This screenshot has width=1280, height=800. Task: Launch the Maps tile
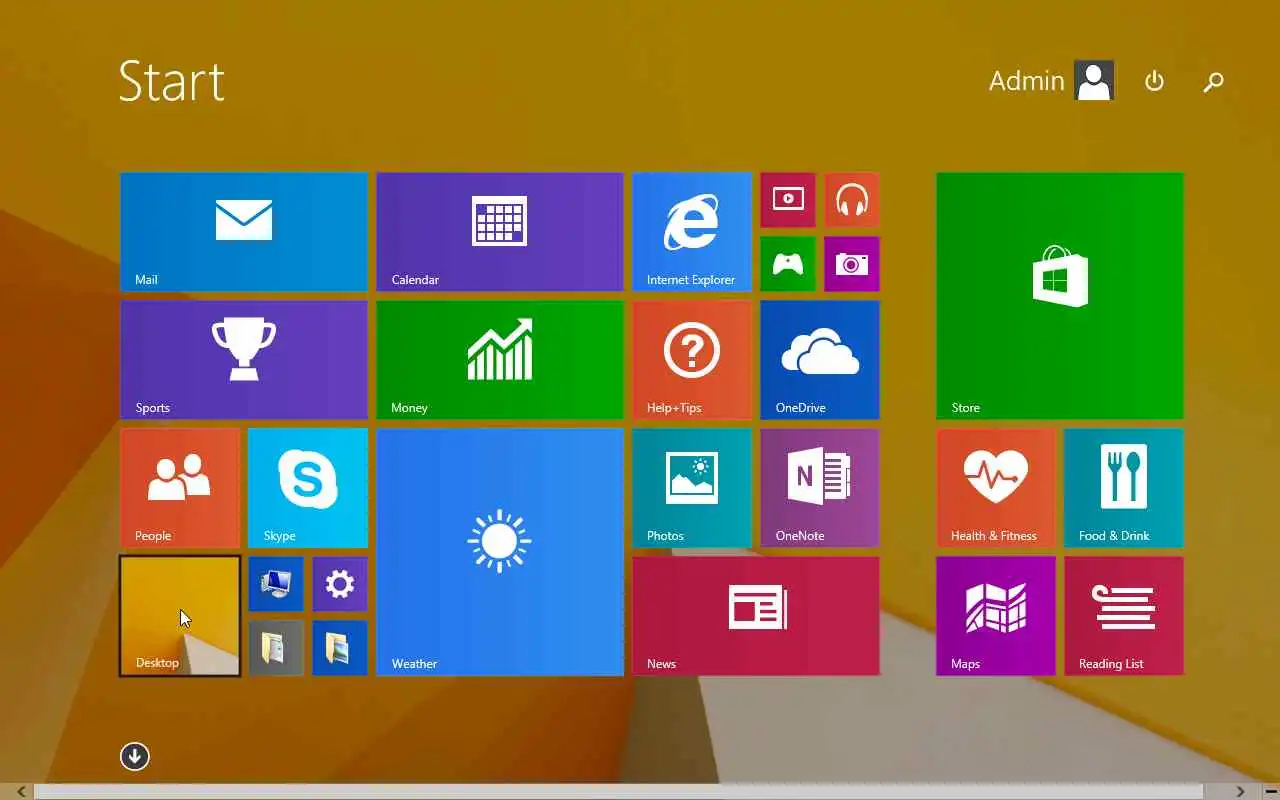[x=996, y=616]
